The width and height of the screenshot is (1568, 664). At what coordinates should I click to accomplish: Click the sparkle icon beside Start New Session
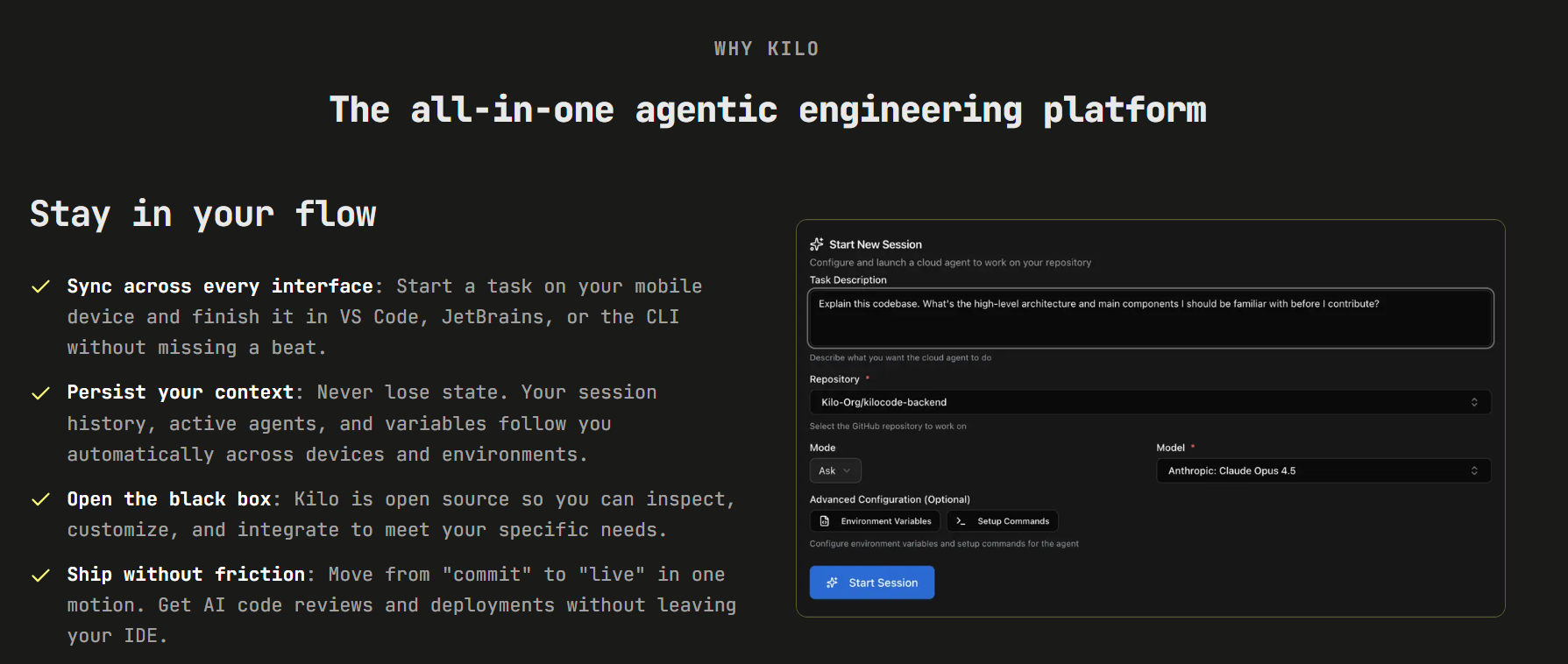click(817, 244)
